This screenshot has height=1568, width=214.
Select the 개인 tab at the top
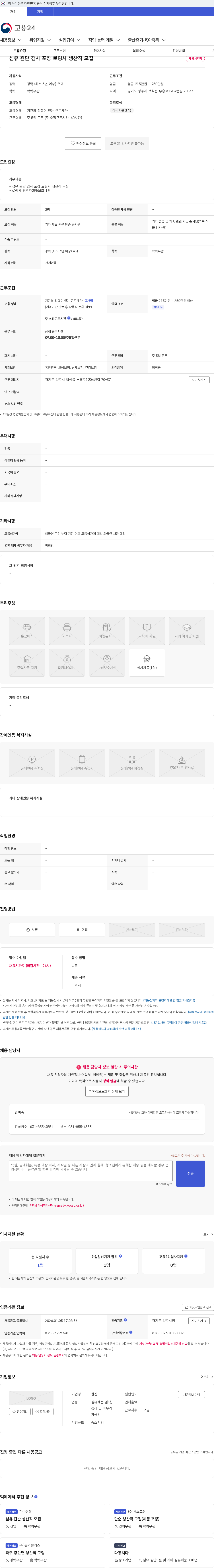click(13, 12)
